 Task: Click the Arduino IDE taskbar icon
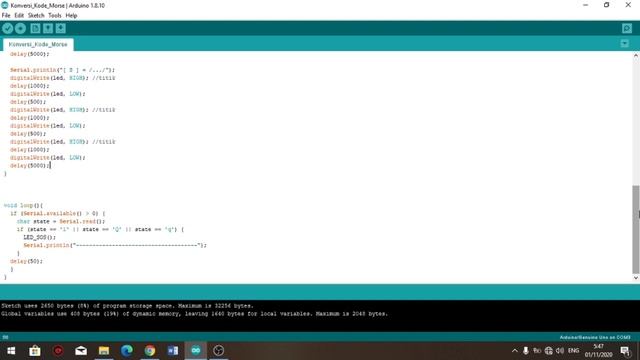pos(196,351)
